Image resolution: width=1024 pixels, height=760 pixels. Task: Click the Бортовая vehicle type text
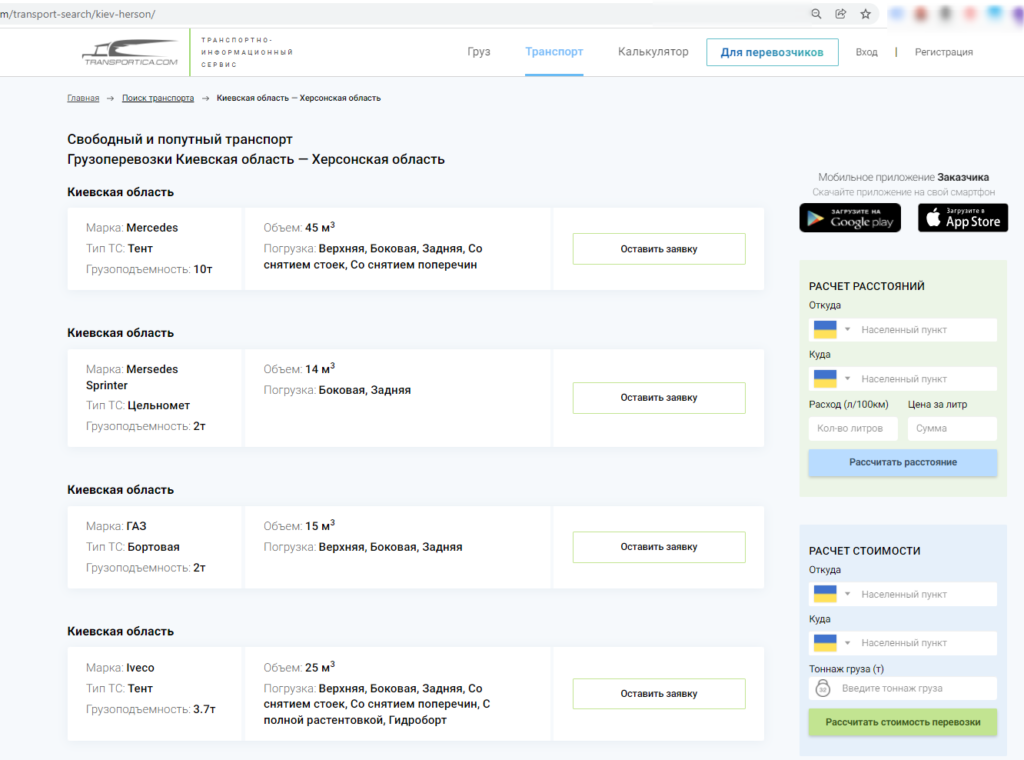[x=153, y=547]
